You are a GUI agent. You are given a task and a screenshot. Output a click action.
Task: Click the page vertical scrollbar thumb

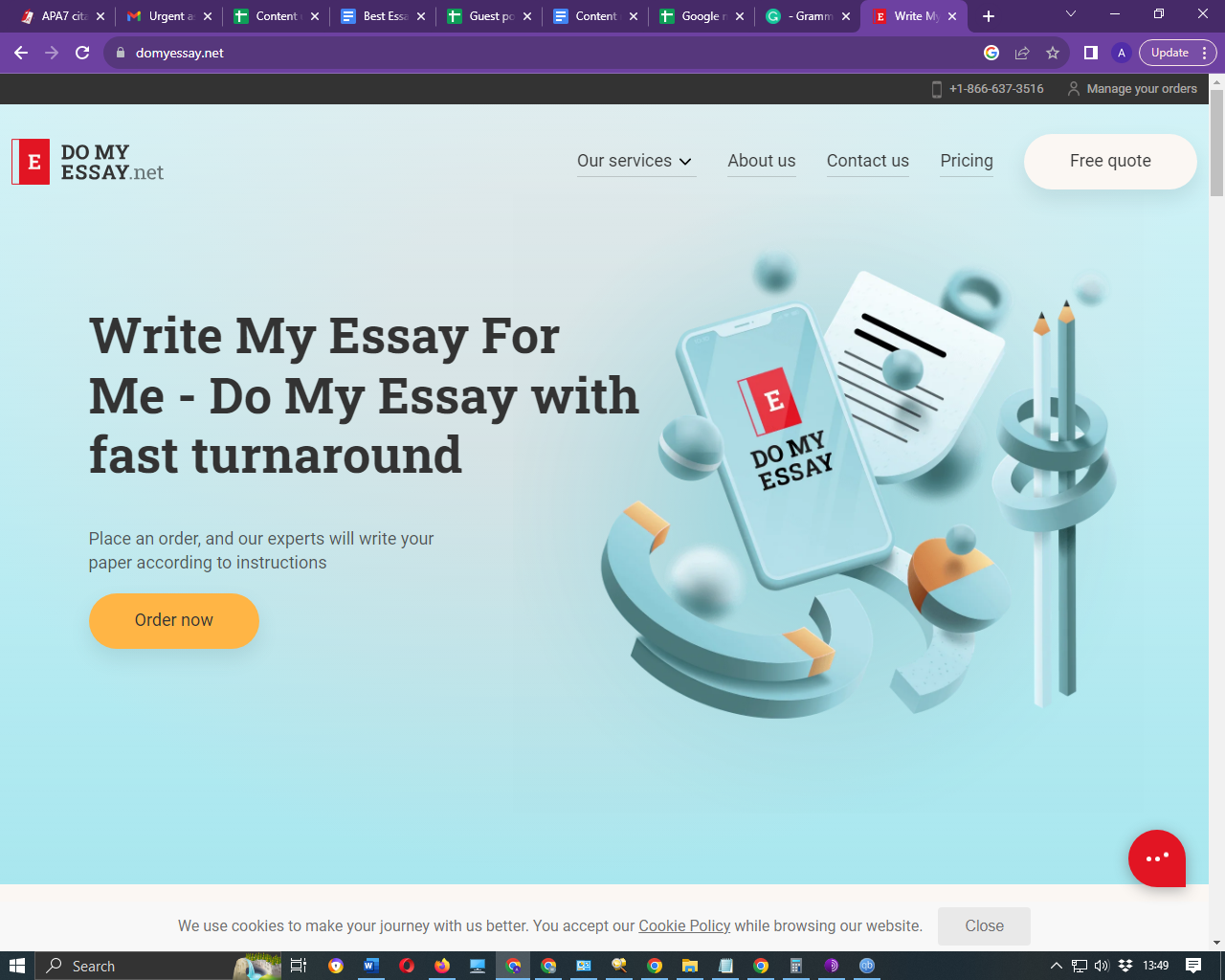click(x=1216, y=144)
